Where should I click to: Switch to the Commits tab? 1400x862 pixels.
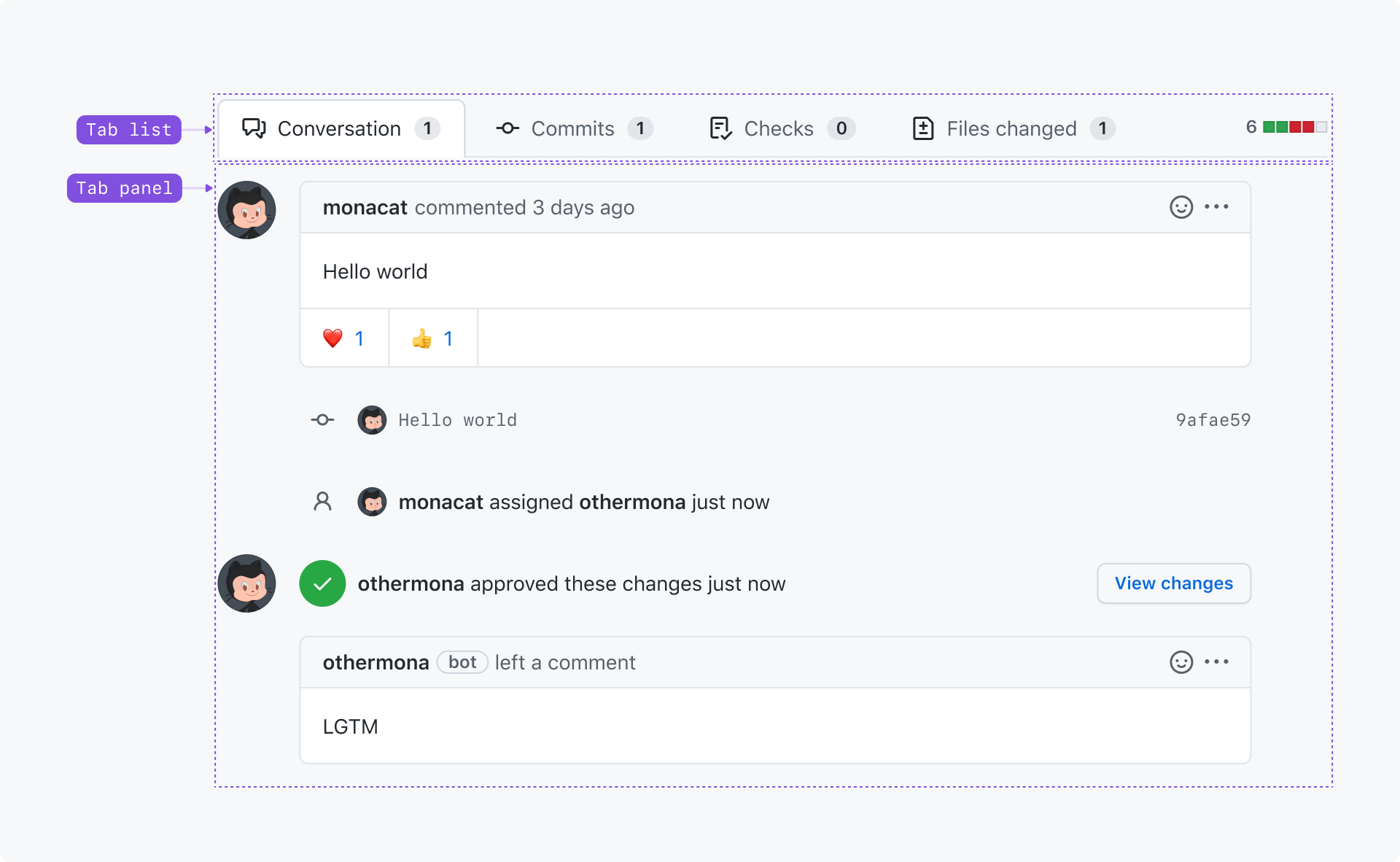pos(574,128)
